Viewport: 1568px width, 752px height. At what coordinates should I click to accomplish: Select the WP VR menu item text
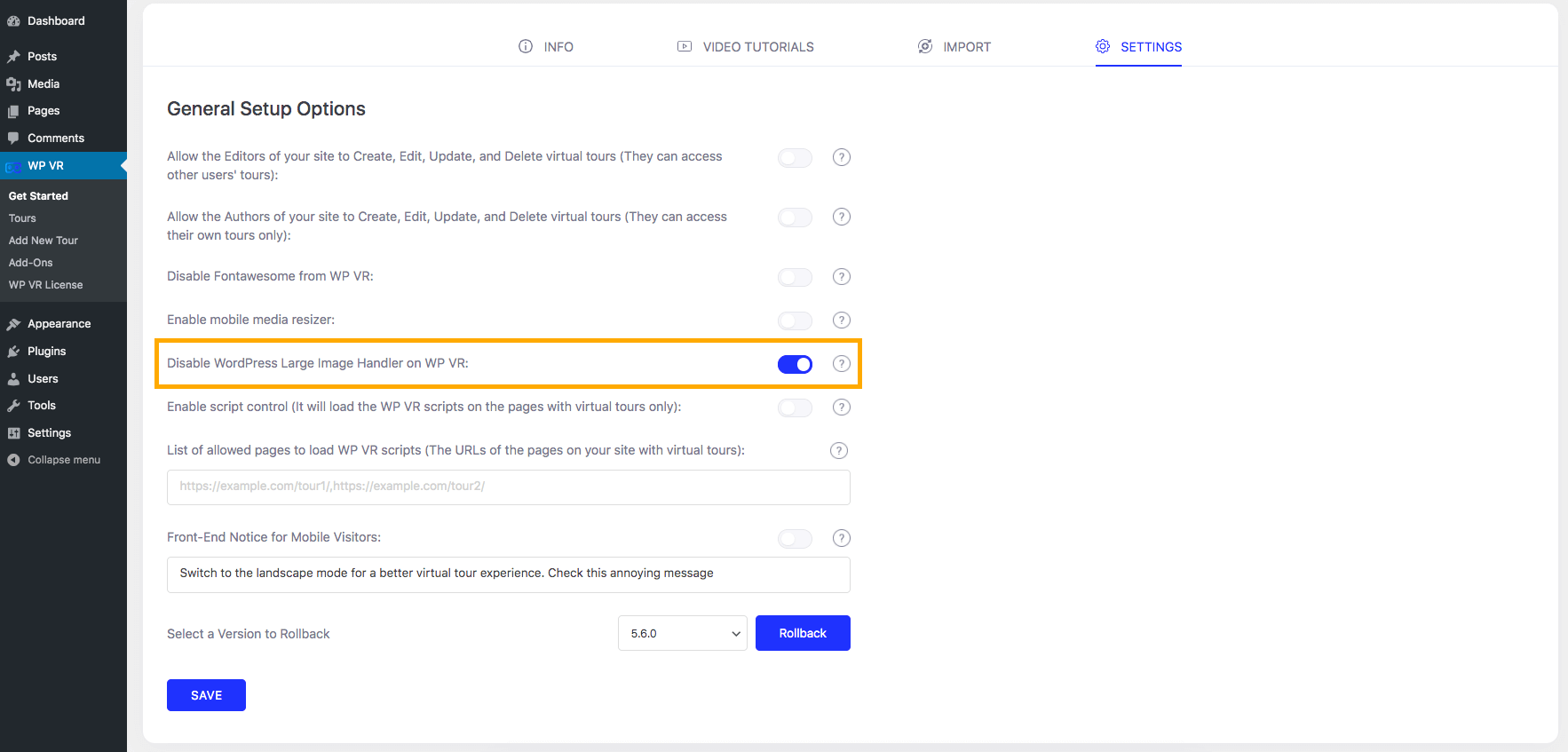tap(46, 166)
